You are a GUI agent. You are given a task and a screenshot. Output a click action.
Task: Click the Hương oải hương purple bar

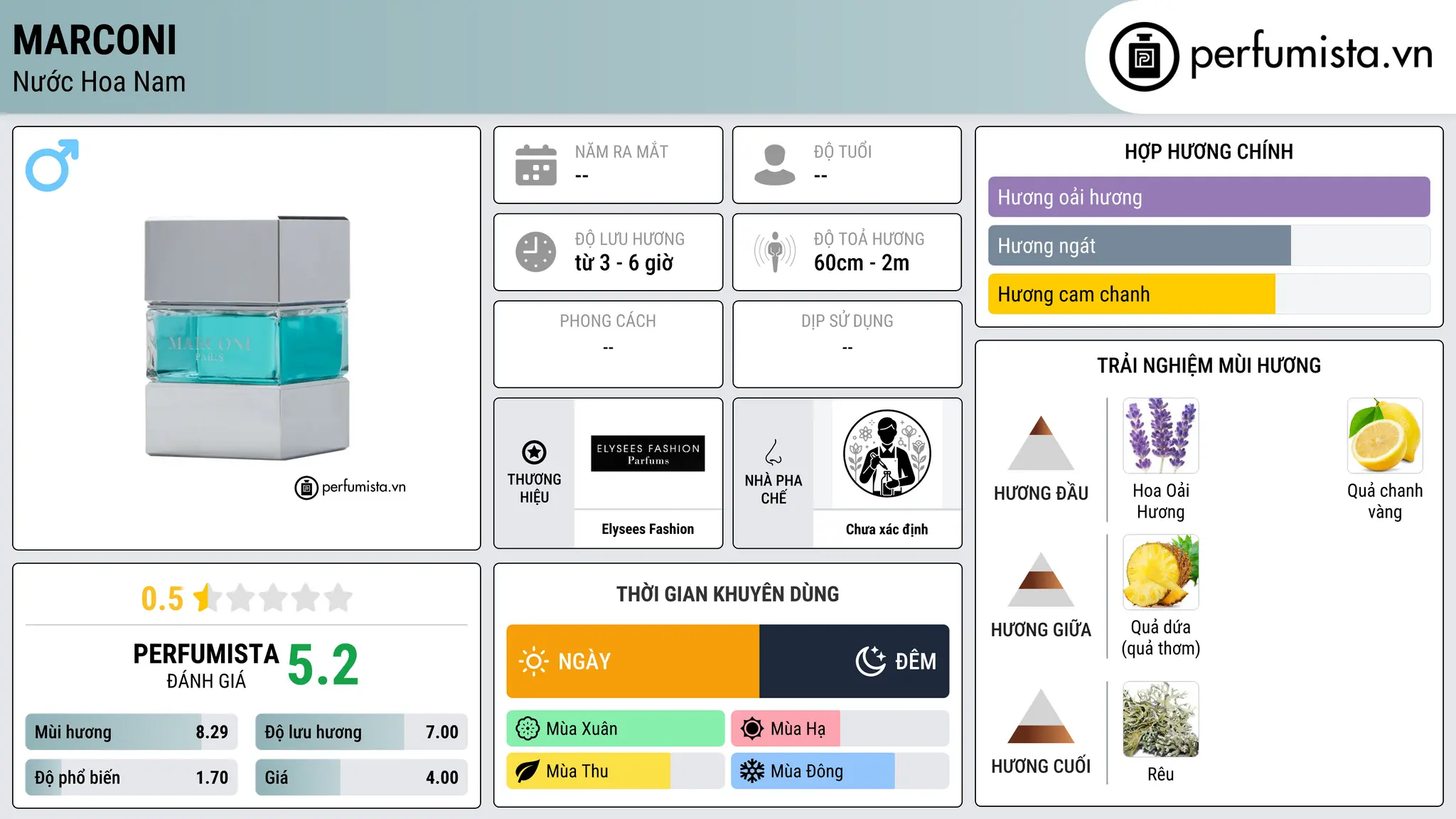[x=1209, y=197]
